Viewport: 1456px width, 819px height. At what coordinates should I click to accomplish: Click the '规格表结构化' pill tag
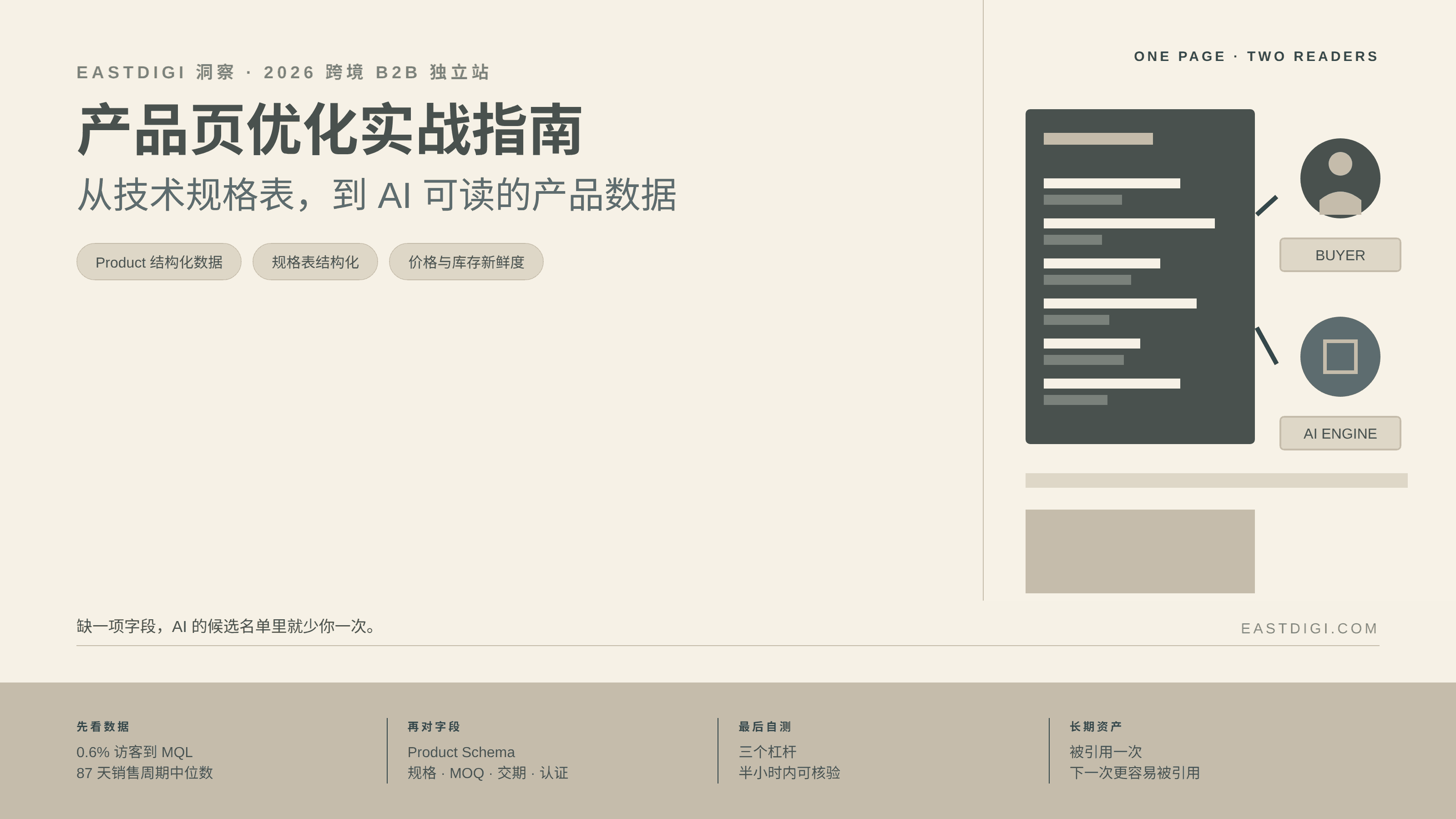pos(315,262)
